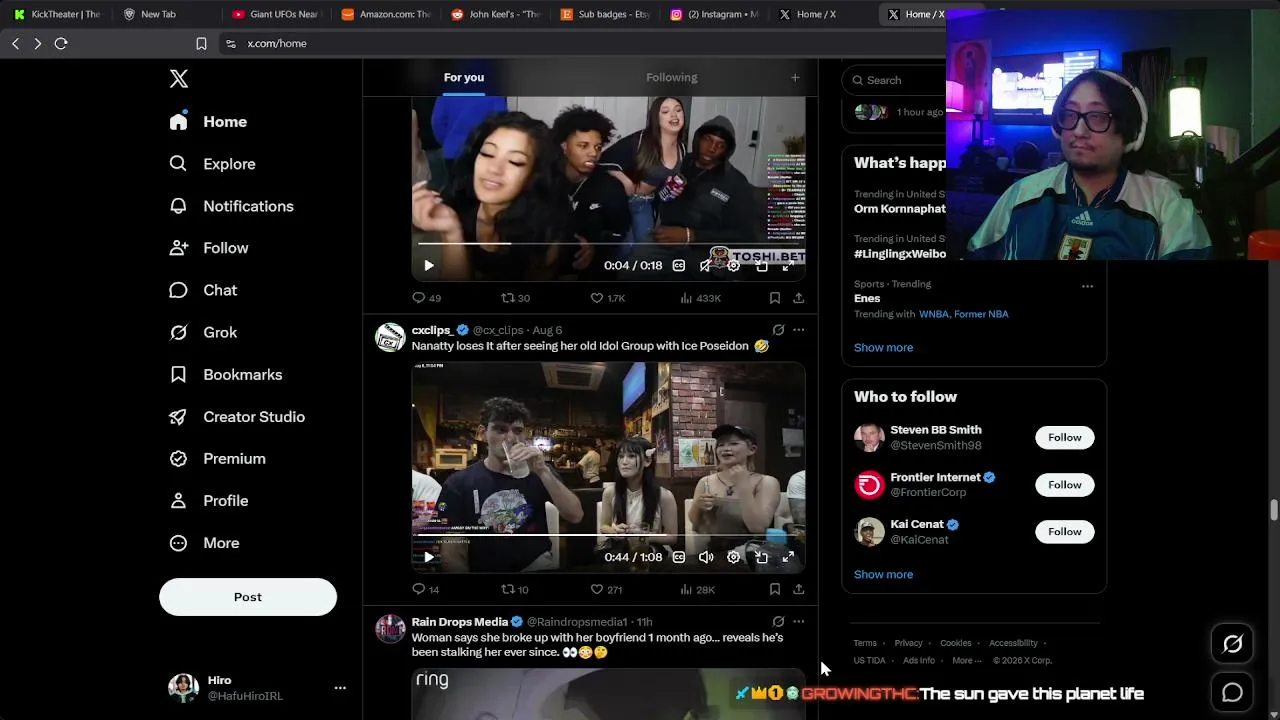Play the Ice Poseidon video

click(x=428, y=557)
